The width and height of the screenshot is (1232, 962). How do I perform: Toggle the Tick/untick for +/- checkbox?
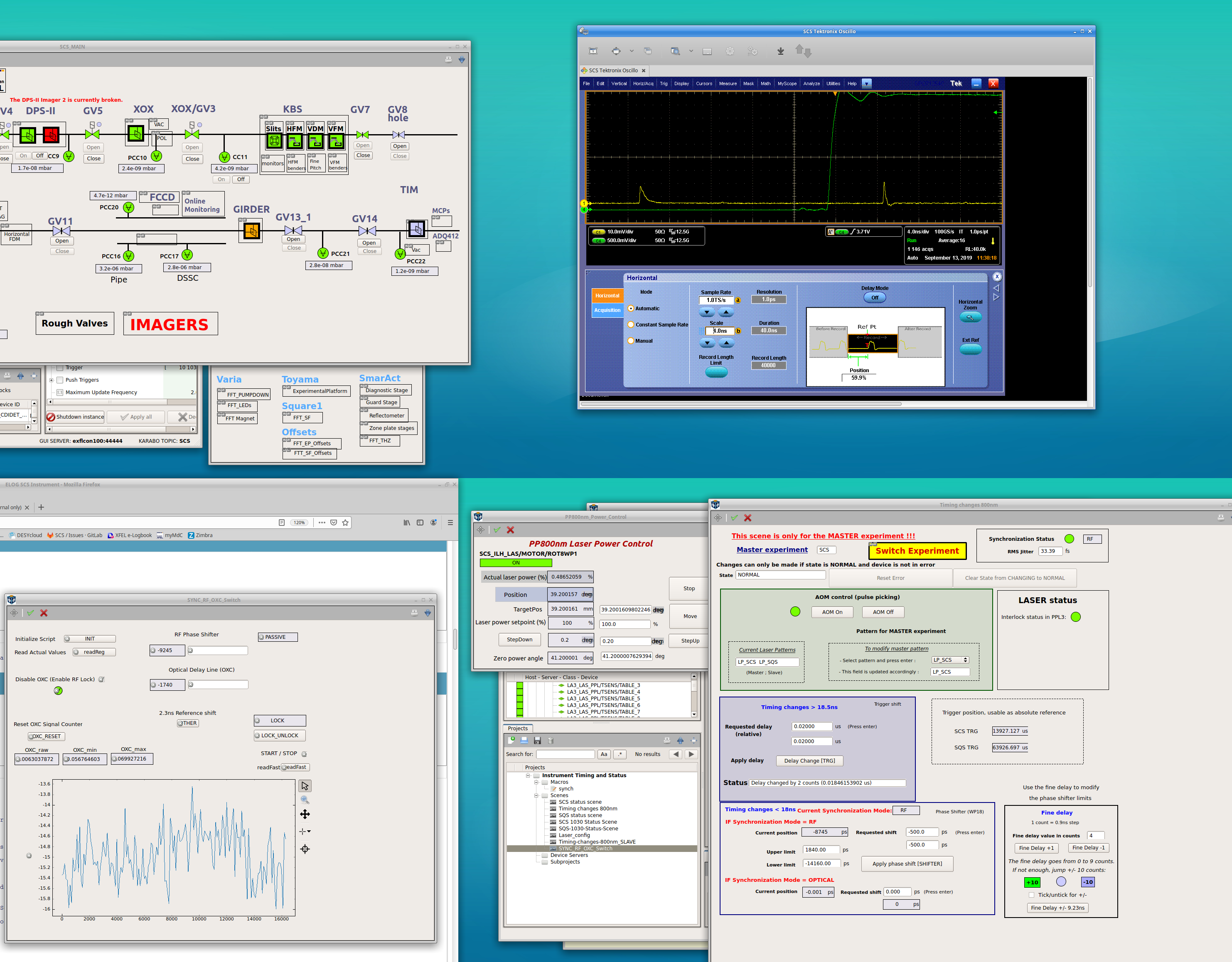click(x=1032, y=896)
